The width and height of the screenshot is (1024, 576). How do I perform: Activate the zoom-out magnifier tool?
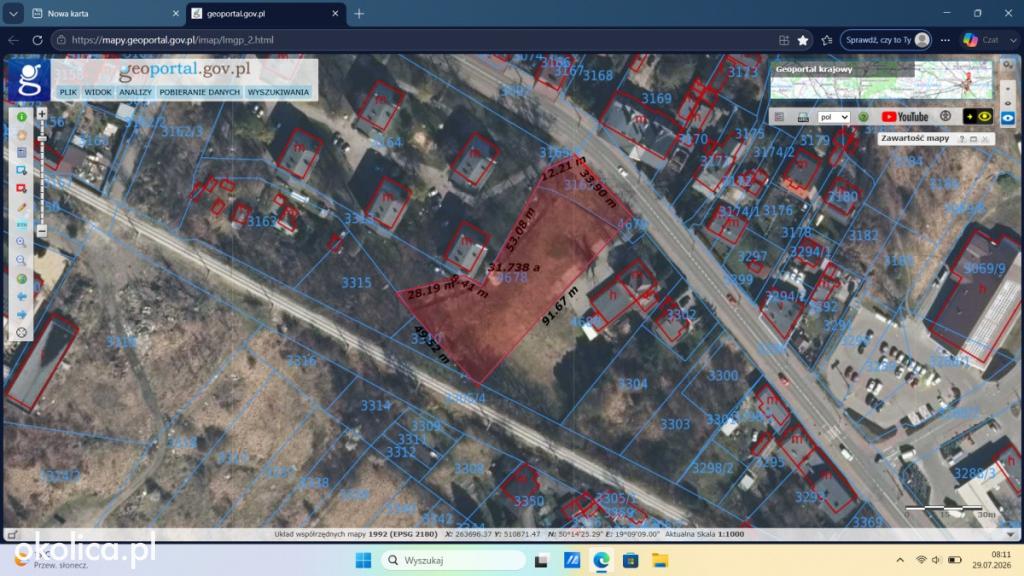click(x=22, y=261)
